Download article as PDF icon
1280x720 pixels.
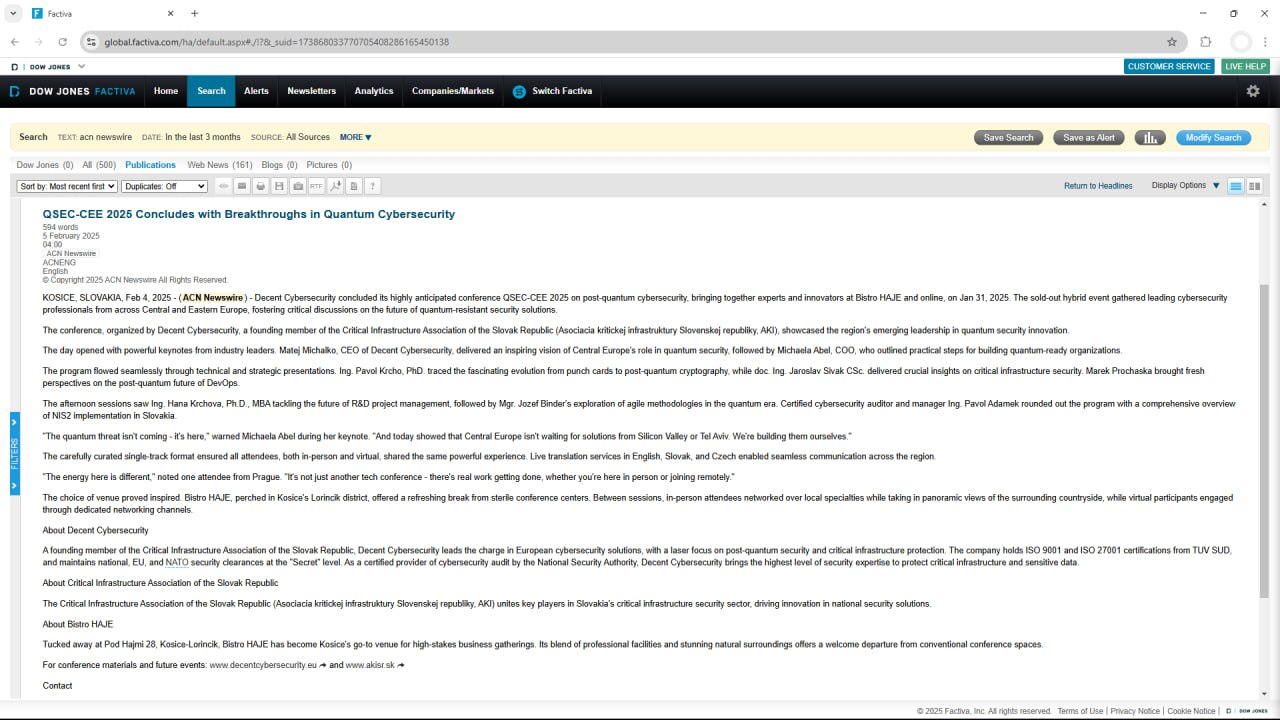[x=335, y=186]
